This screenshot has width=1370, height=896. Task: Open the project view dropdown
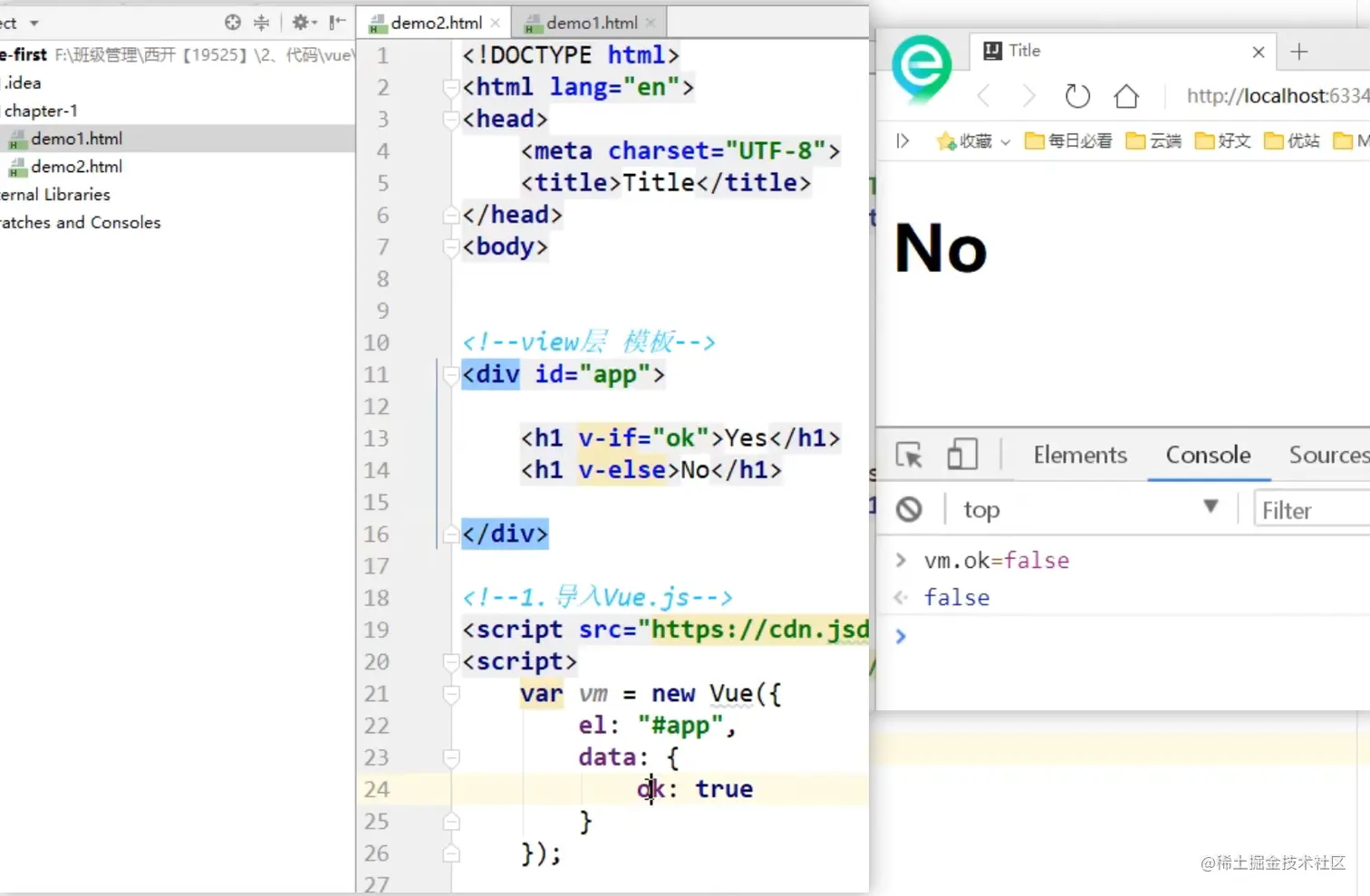[x=34, y=23]
